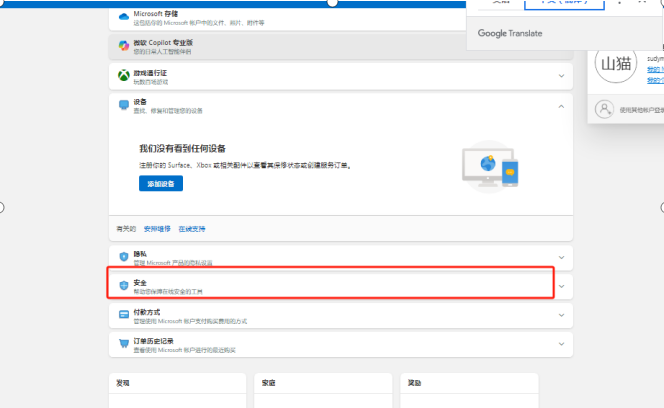The width and height of the screenshot is (664, 408).
Task: Click the shield icon beside 隐私
Action: coord(124,257)
